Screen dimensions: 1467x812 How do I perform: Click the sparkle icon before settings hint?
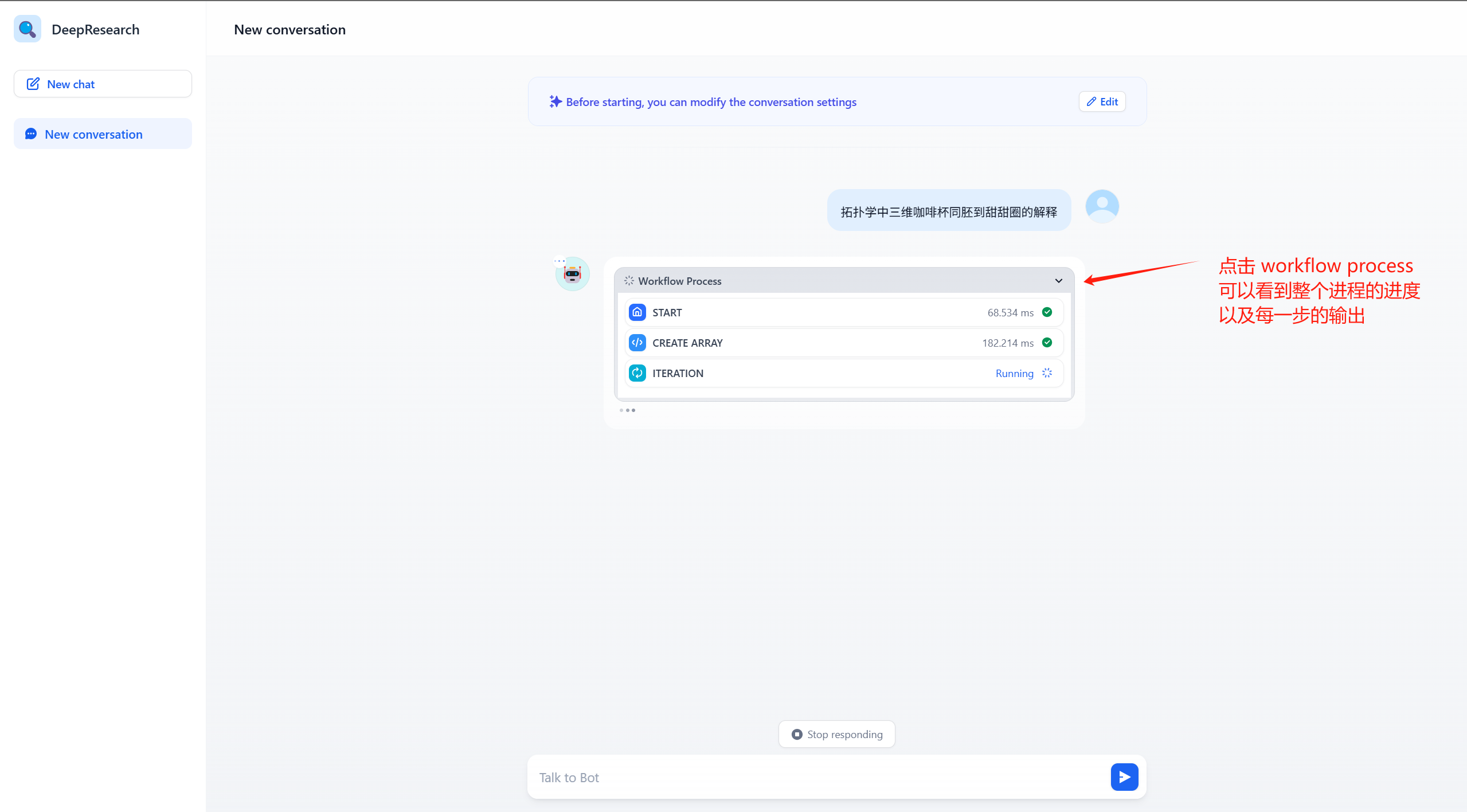pyautogui.click(x=555, y=101)
